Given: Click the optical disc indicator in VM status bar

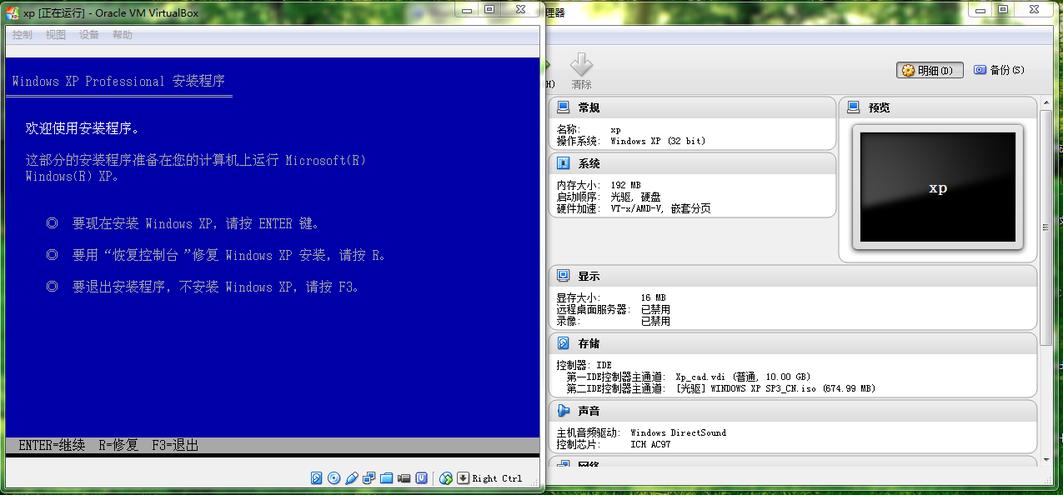Looking at the screenshot, I should [334, 478].
